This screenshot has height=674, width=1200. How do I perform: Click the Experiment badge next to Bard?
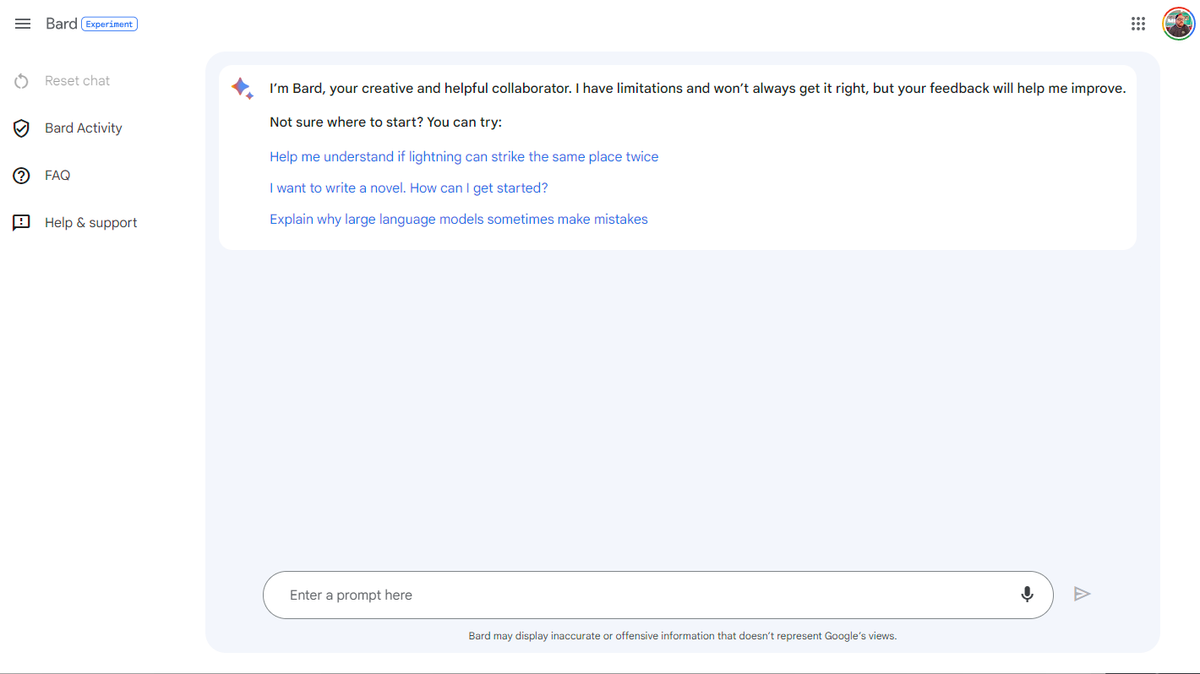[x=110, y=24]
